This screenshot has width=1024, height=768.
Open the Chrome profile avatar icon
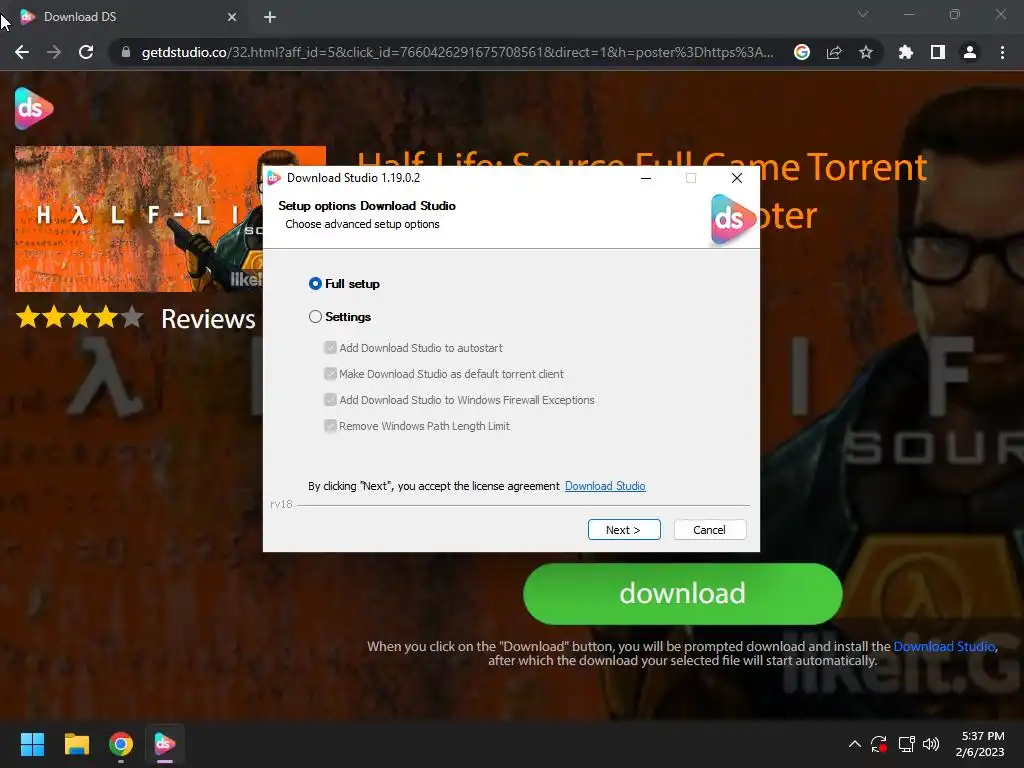point(970,52)
